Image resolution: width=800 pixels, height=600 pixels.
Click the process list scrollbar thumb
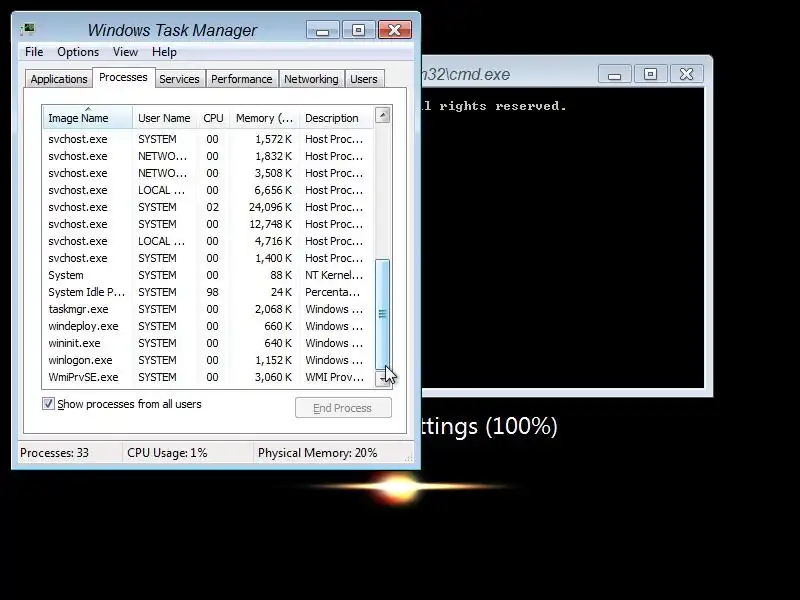[x=383, y=314]
